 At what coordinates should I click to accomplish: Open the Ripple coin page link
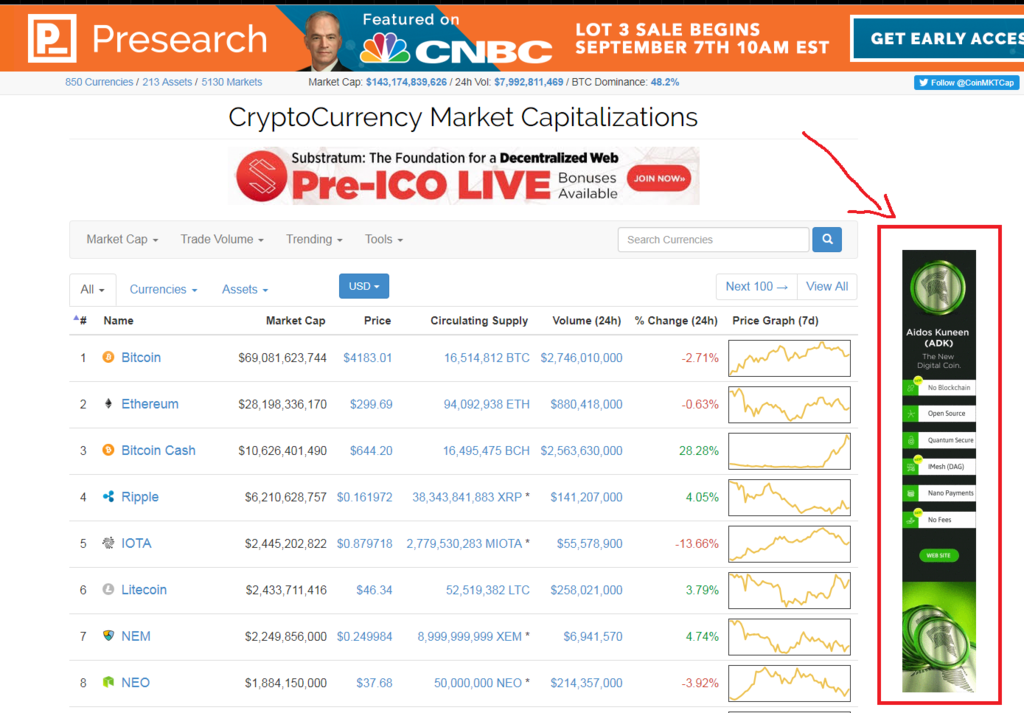click(140, 497)
